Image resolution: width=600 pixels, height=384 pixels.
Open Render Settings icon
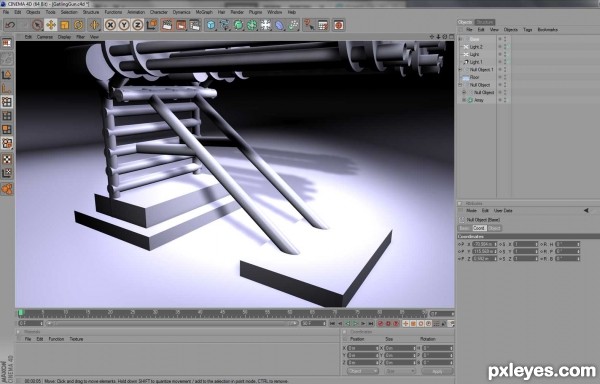[195, 25]
